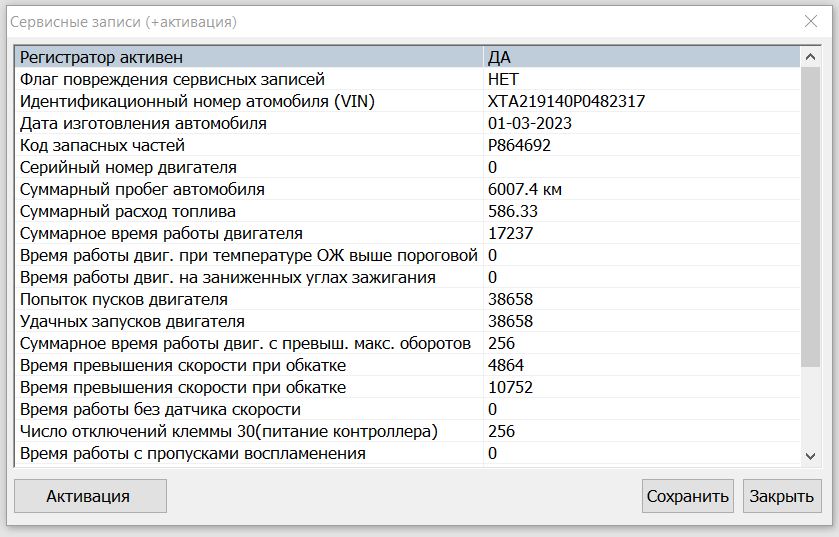Close the Сервисные записи window with X

coord(810,21)
